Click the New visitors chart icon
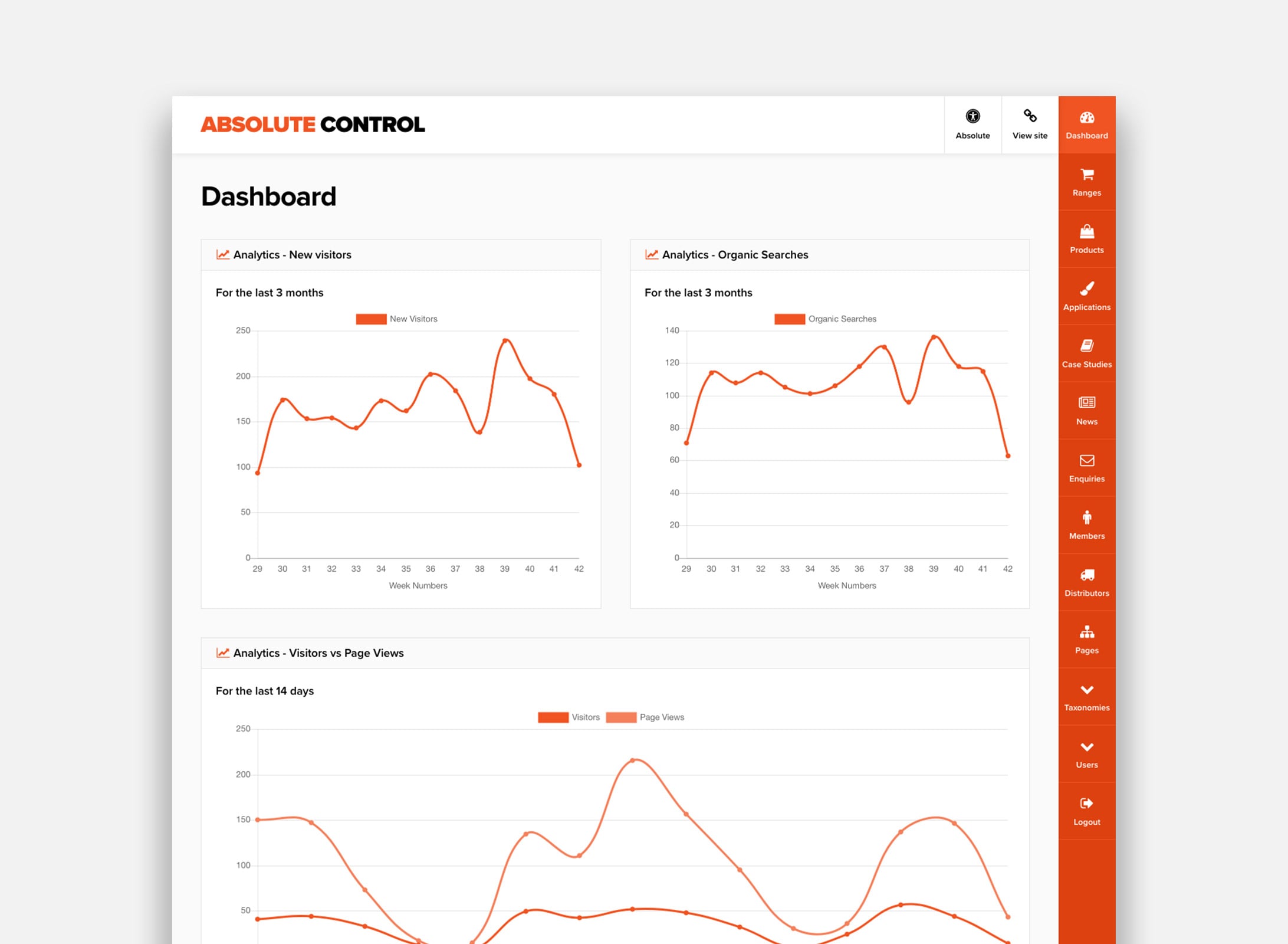Screen dimensions: 1288x944 [222, 255]
